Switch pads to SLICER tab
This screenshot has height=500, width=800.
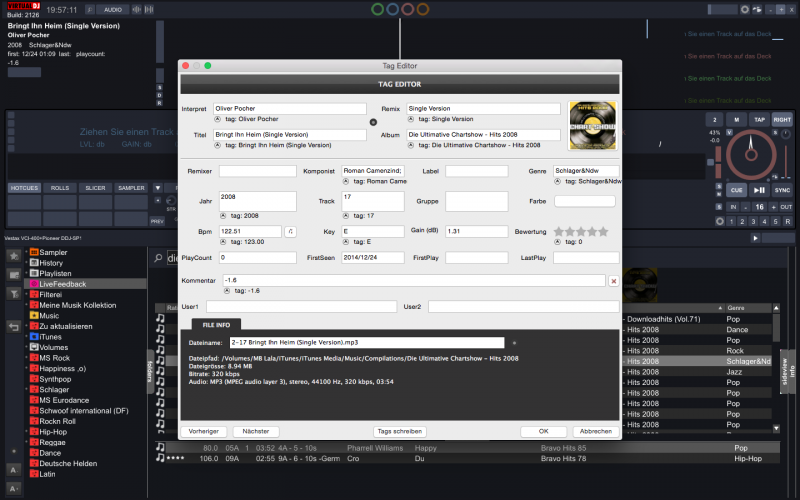[x=95, y=188]
